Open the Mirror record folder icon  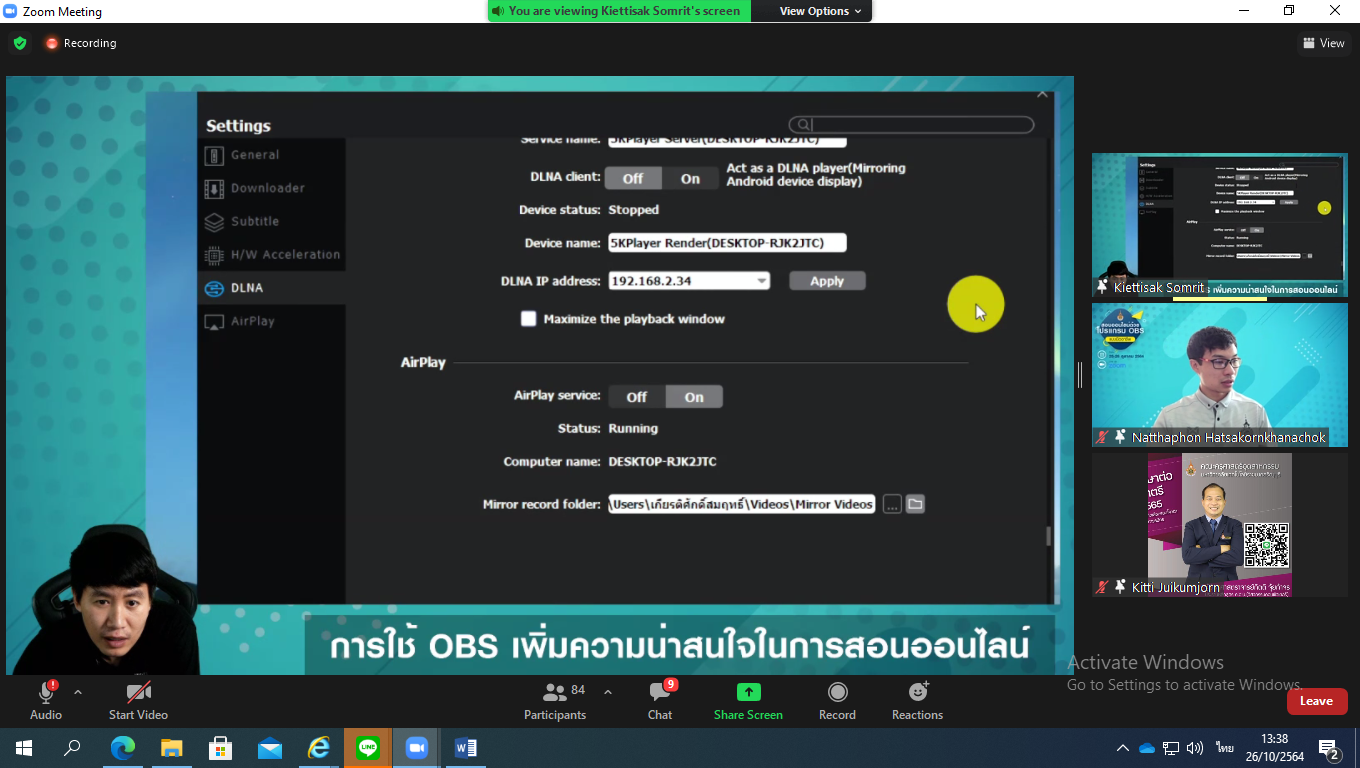[x=915, y=504]
